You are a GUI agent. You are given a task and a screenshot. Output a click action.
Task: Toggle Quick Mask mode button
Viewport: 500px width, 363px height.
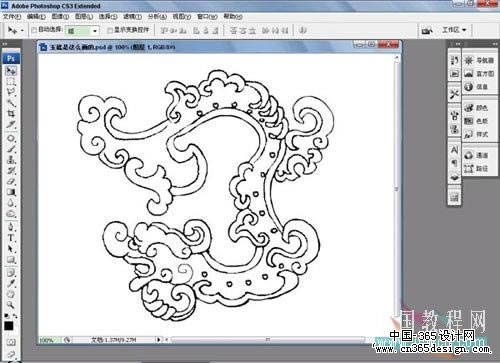[11, 342]
